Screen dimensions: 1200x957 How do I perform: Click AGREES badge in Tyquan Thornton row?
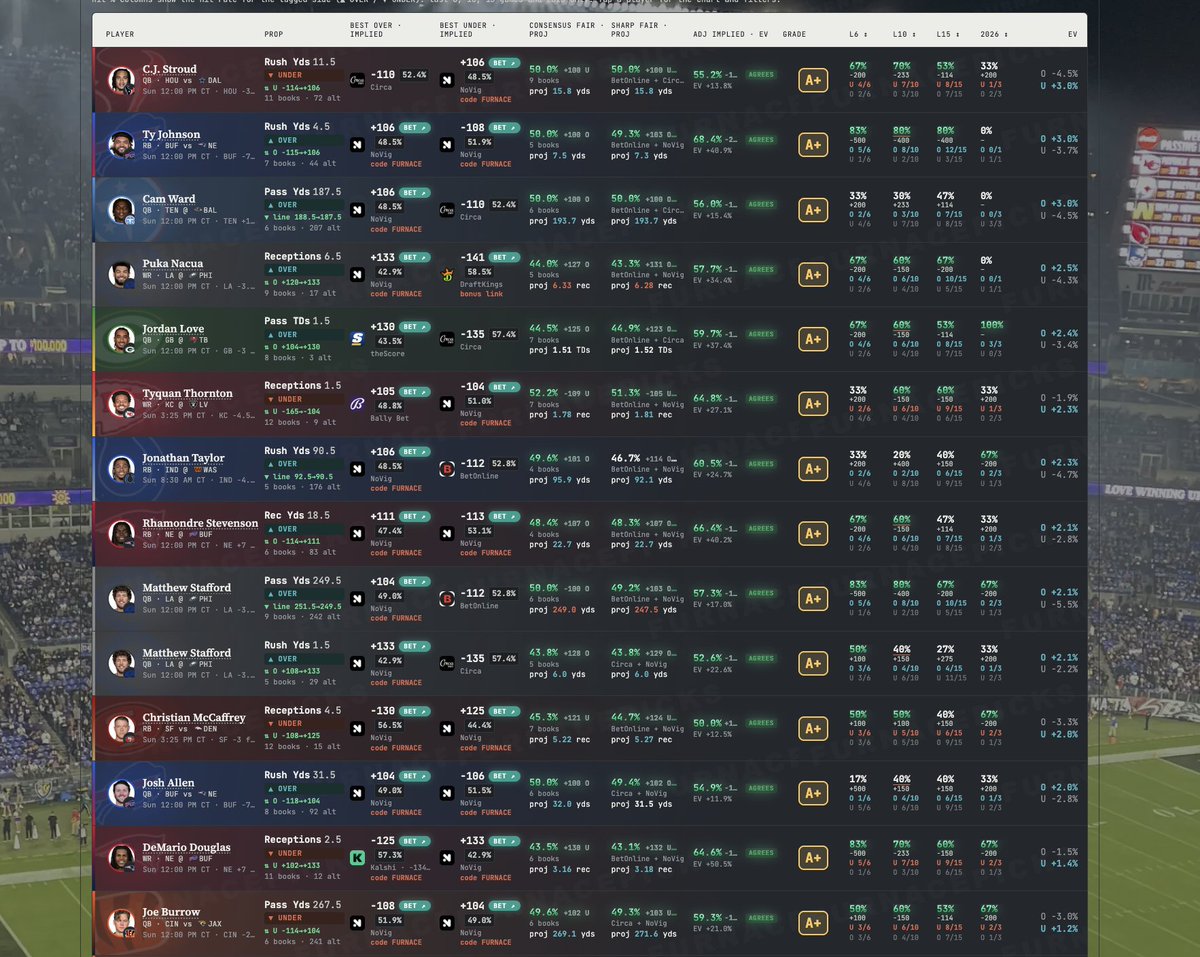(x=761, y=399)
